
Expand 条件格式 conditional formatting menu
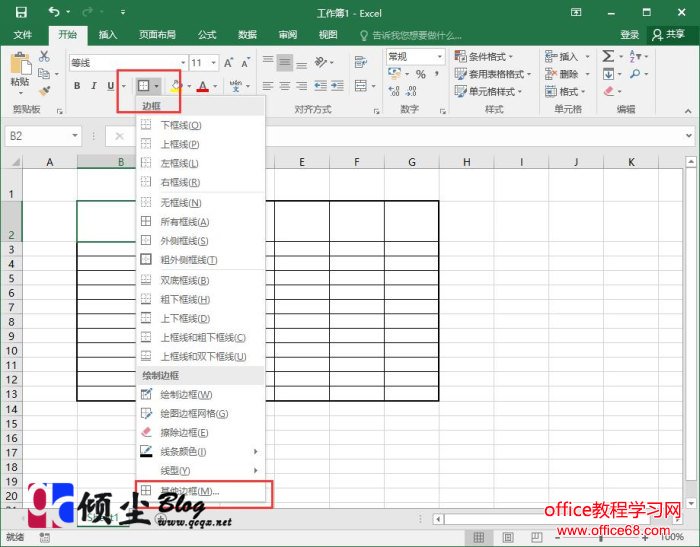coord(484,57)
